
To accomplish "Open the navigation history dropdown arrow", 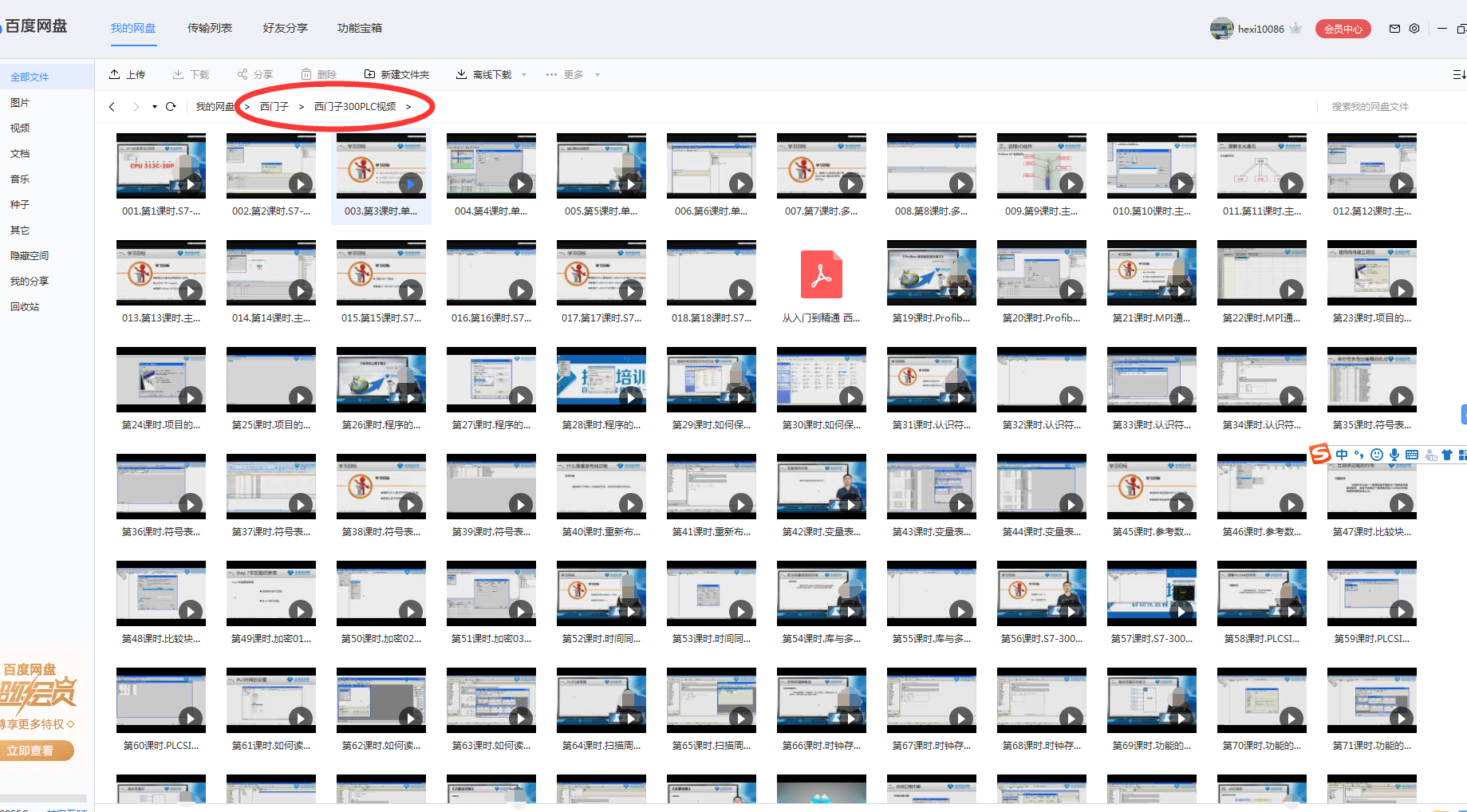I will coord(154,107).
